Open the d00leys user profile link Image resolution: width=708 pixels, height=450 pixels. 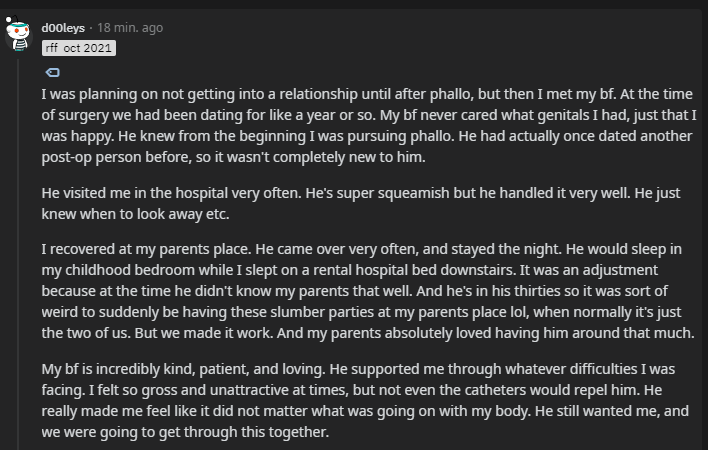click(x=63, y=28)
